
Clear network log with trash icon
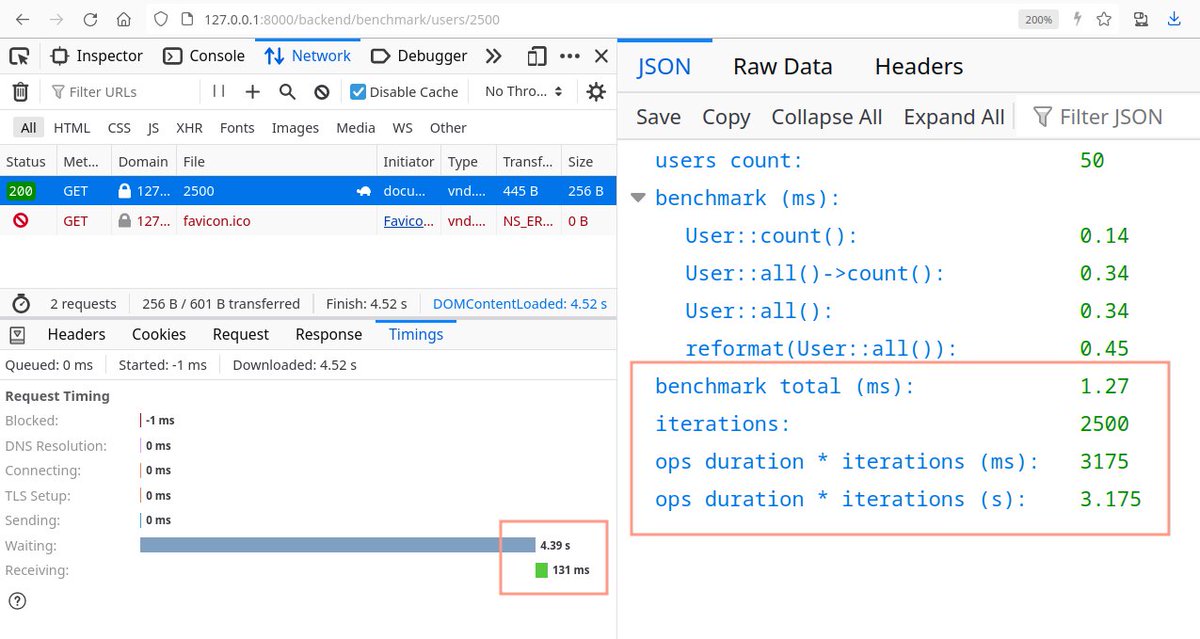[20, 92]
